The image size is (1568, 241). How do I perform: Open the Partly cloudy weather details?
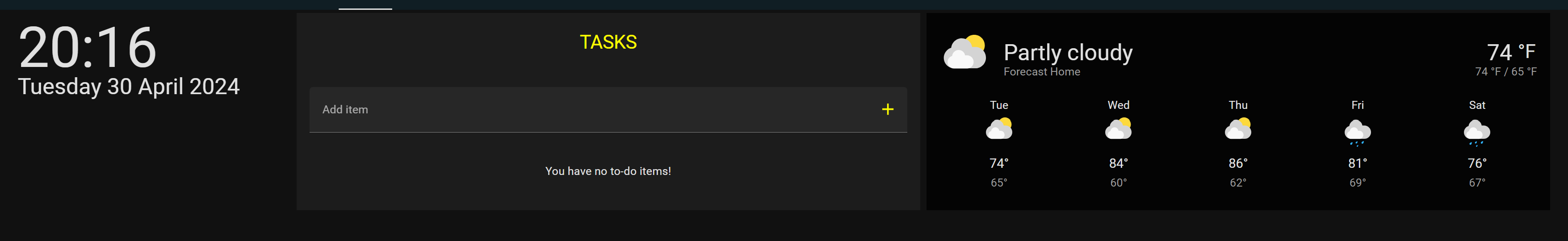(x=1068, y=52)
